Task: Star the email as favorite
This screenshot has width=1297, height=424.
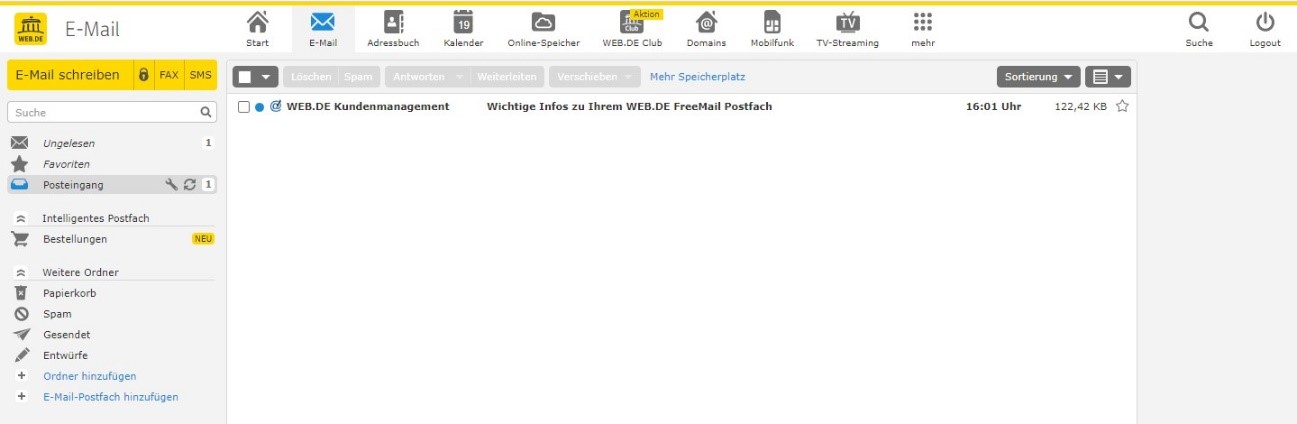Action: [x=1122, y=106]
